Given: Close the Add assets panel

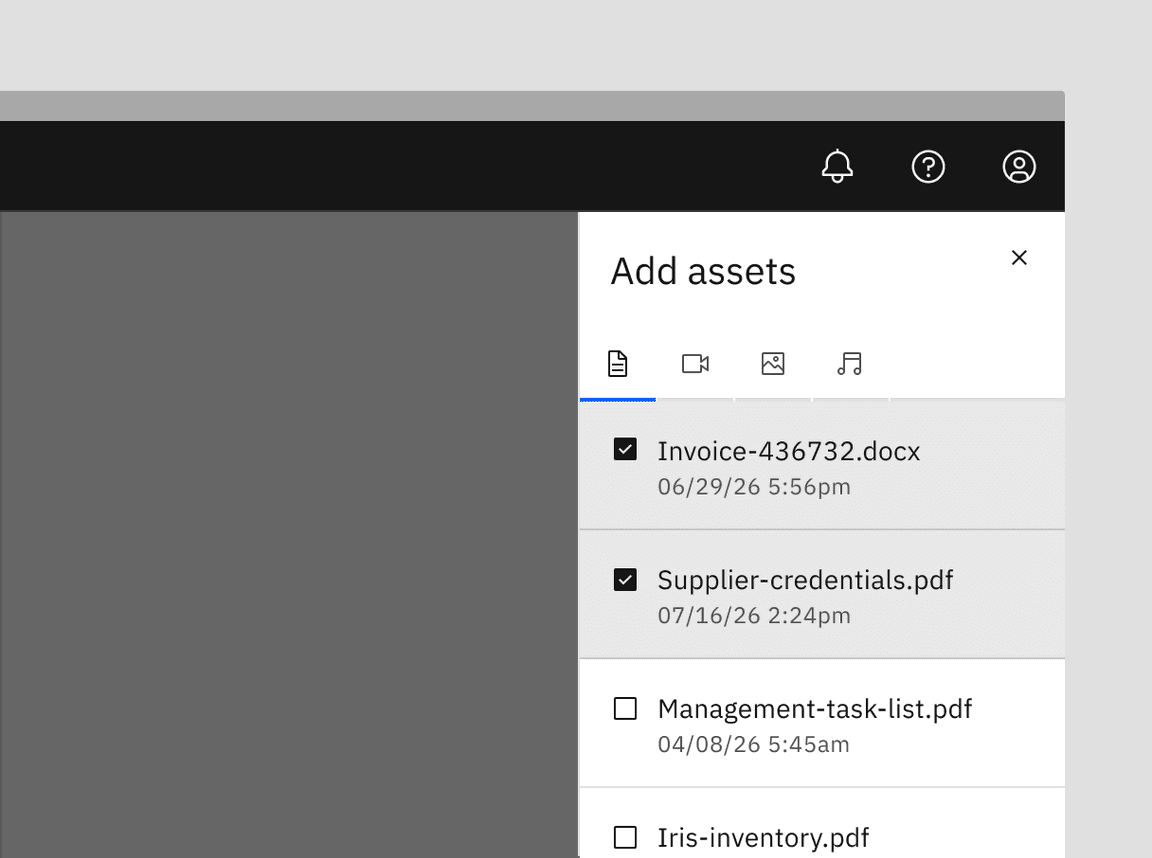Looking at the screenshot, I should coord(1019,257).
